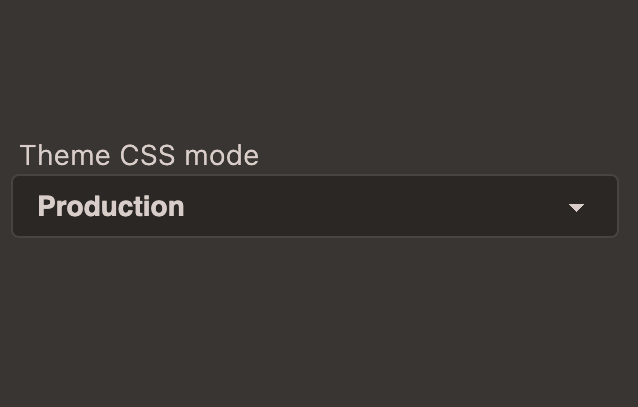Click the Production text in the dropdown

111,207
